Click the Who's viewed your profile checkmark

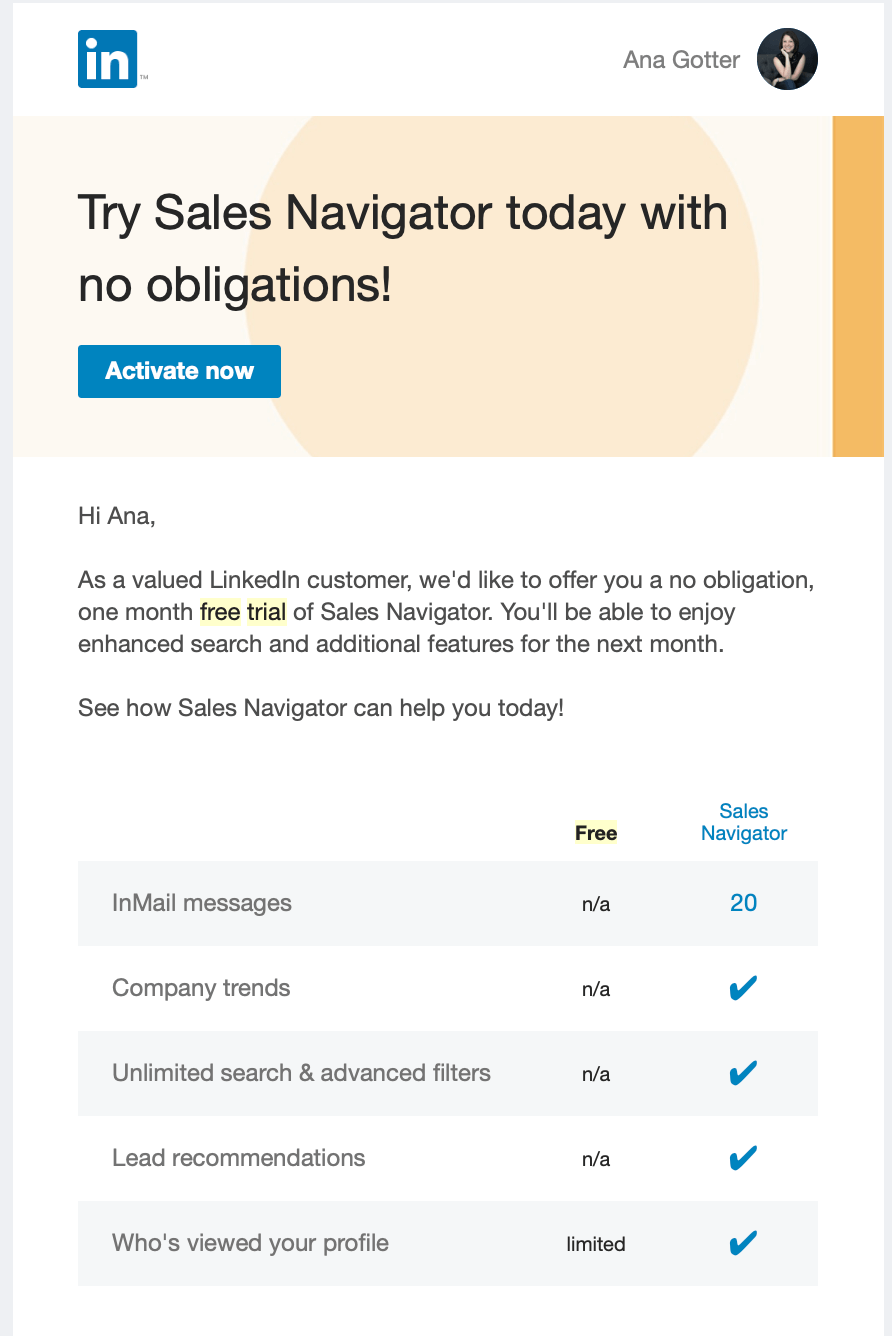pyautogui.click(x=743, y=1244)
